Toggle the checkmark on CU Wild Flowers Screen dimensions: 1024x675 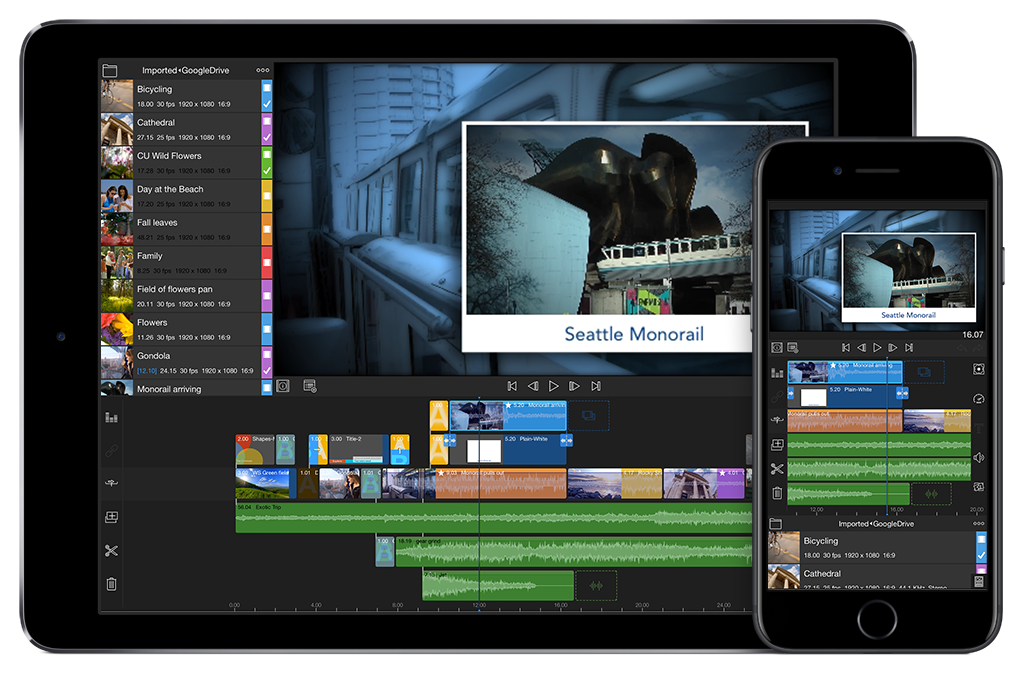click(x=267, y=171)
